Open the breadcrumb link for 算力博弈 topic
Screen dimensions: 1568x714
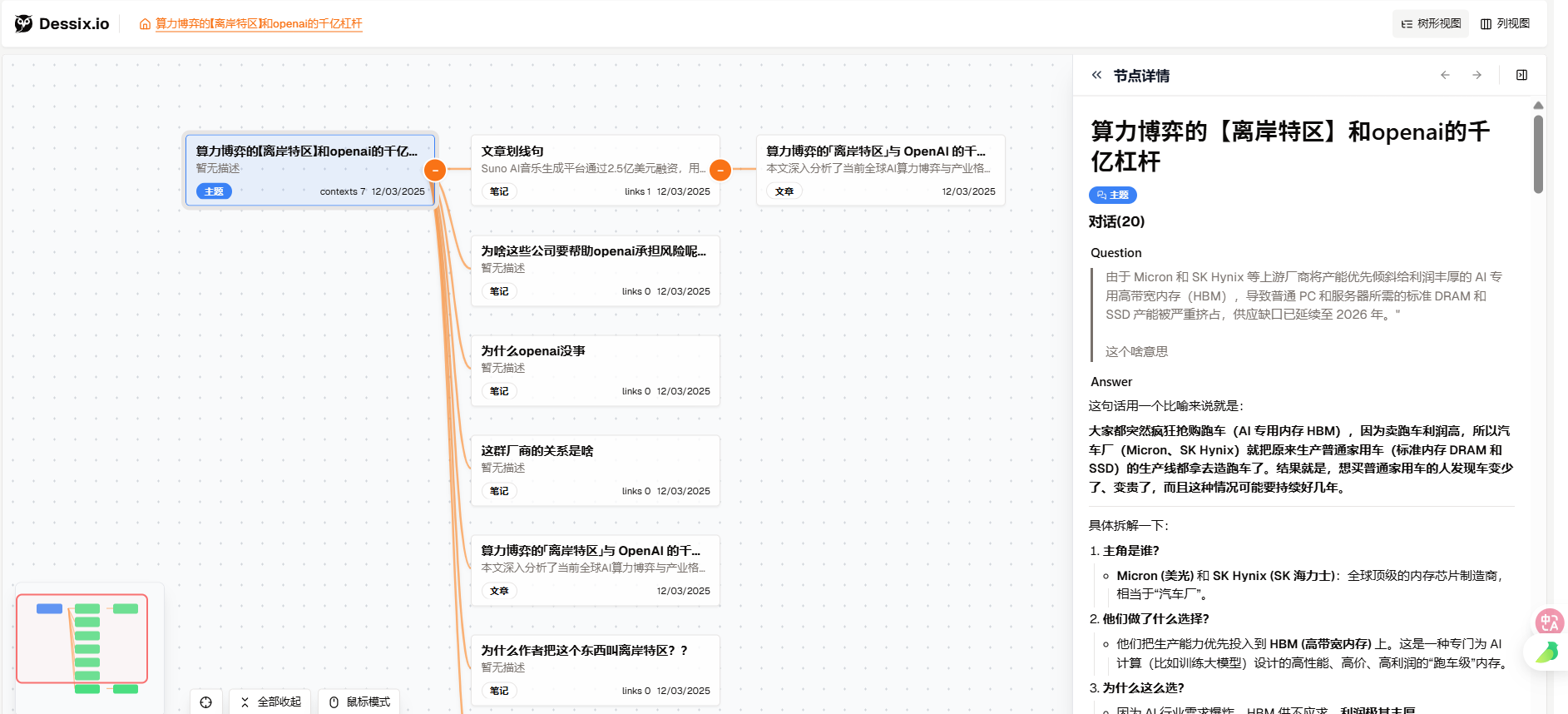coord(259,24)
